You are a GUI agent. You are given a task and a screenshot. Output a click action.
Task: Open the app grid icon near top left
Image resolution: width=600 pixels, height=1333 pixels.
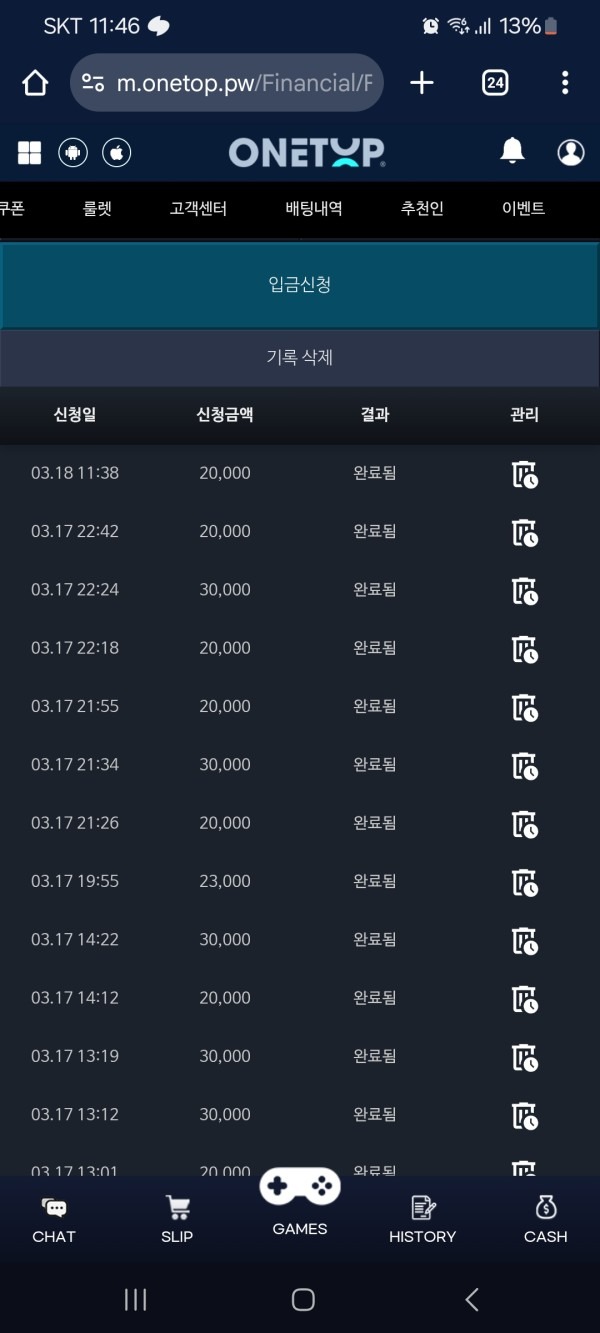29,152
